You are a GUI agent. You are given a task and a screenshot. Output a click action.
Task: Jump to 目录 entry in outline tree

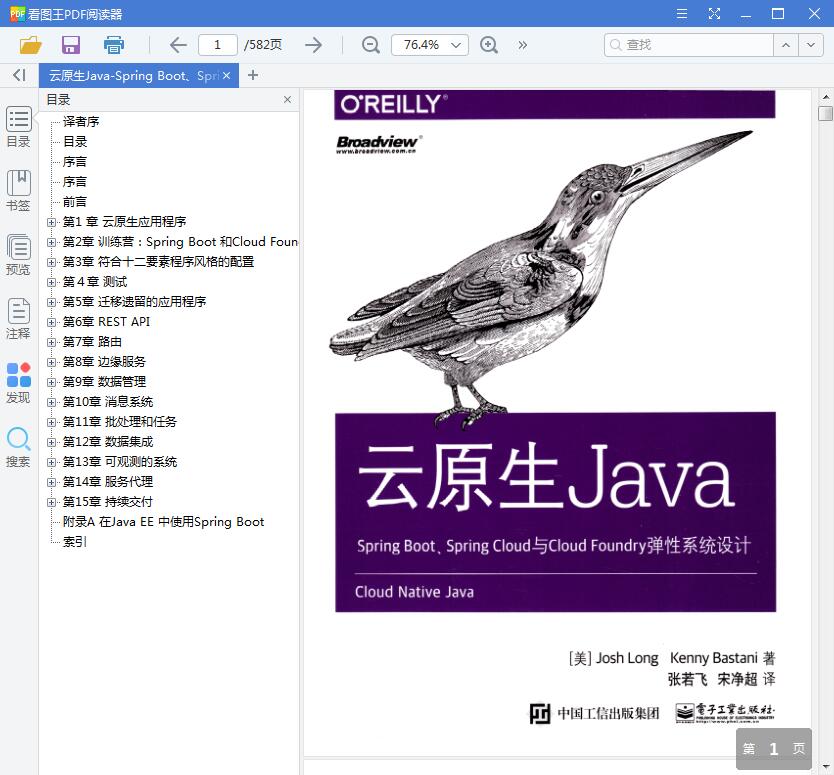(74, 141)
